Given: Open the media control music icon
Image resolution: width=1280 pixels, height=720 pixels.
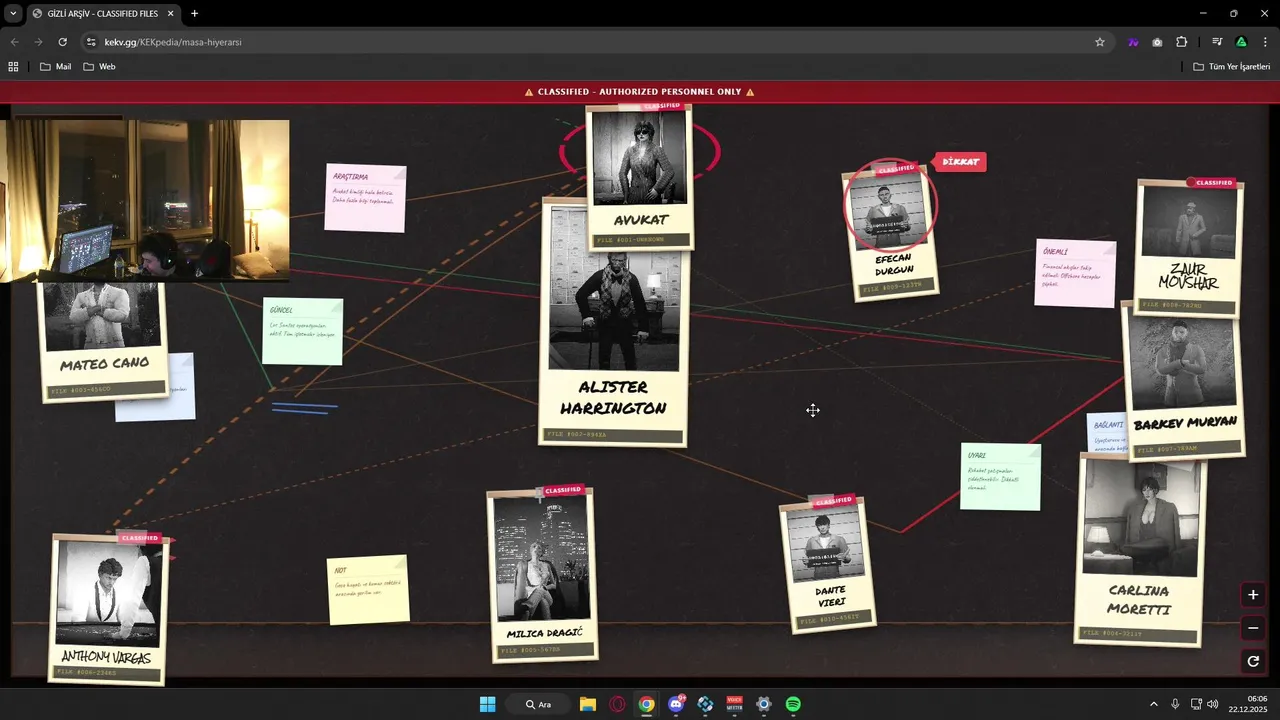Looking at the screenshot, I should pyautogui.click(x=1217, y=42).
